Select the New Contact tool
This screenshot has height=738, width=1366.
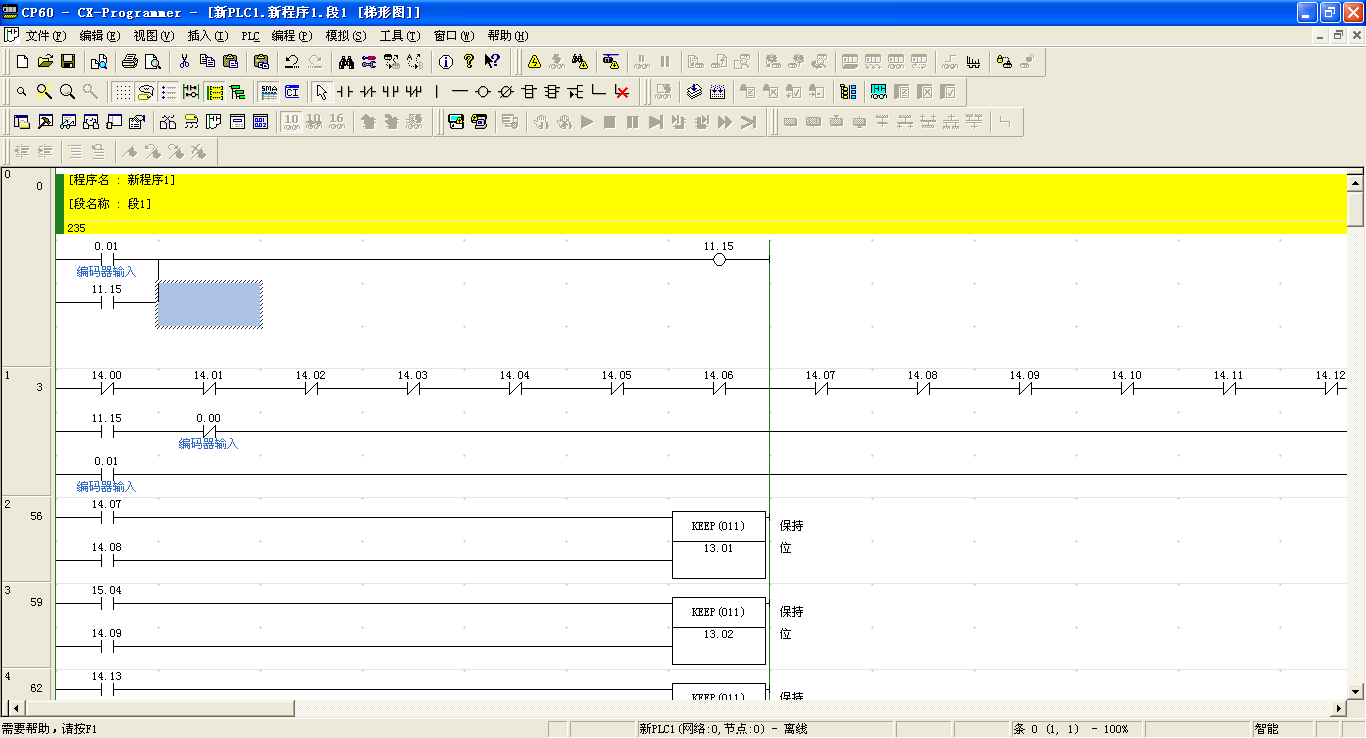(345, 92)
